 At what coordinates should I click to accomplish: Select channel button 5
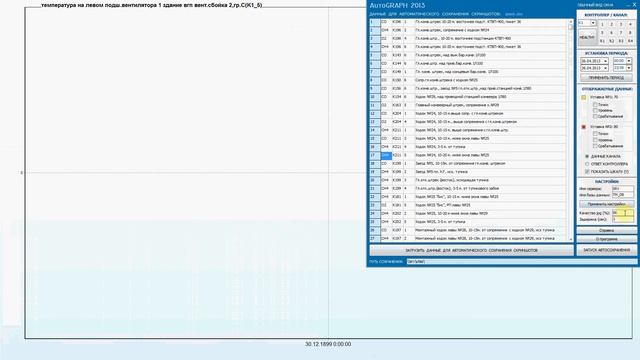point(602,33)
